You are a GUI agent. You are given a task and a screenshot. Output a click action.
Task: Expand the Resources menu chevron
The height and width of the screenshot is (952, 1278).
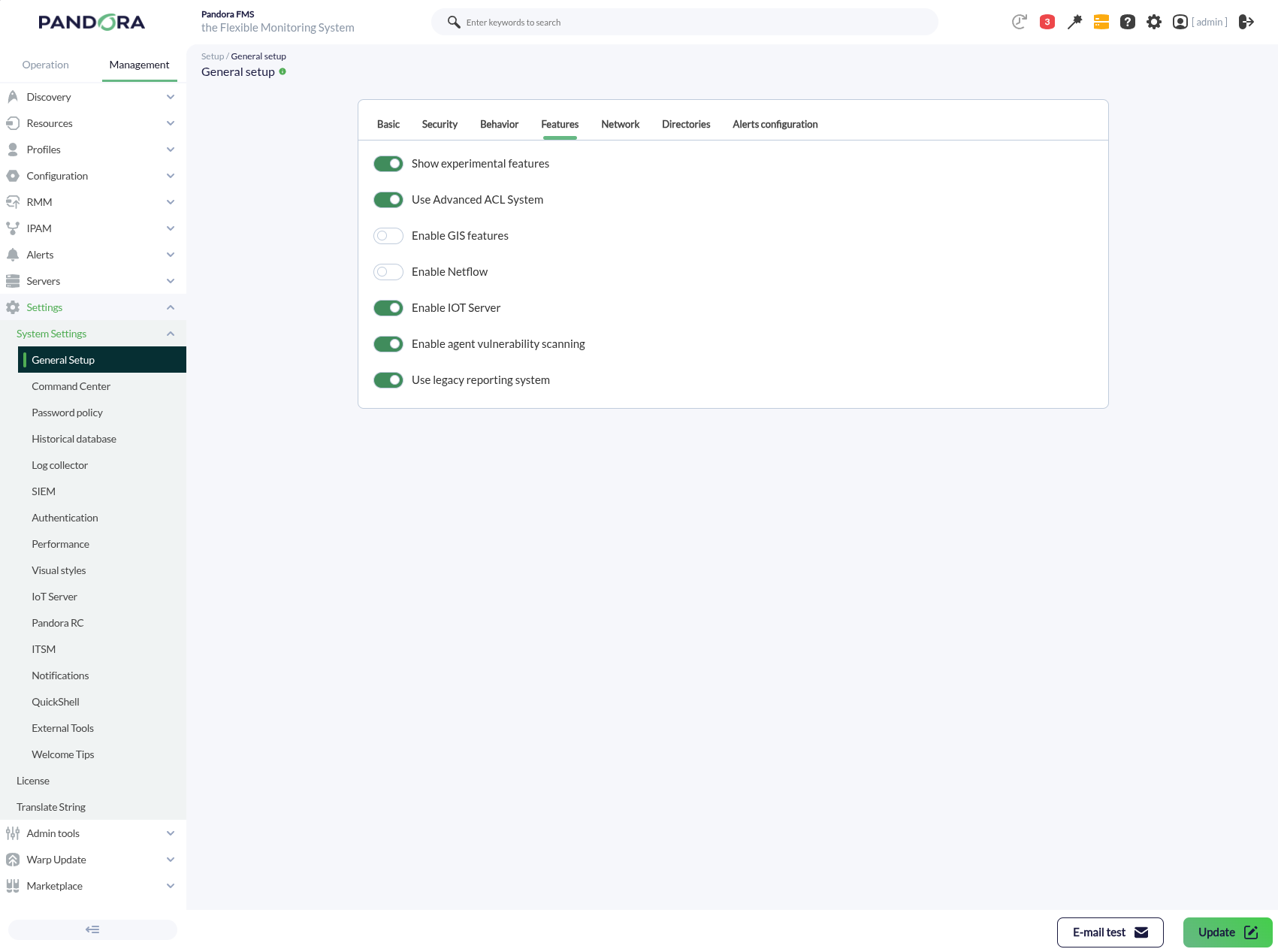pyautogui.click(x=171, y=123)
